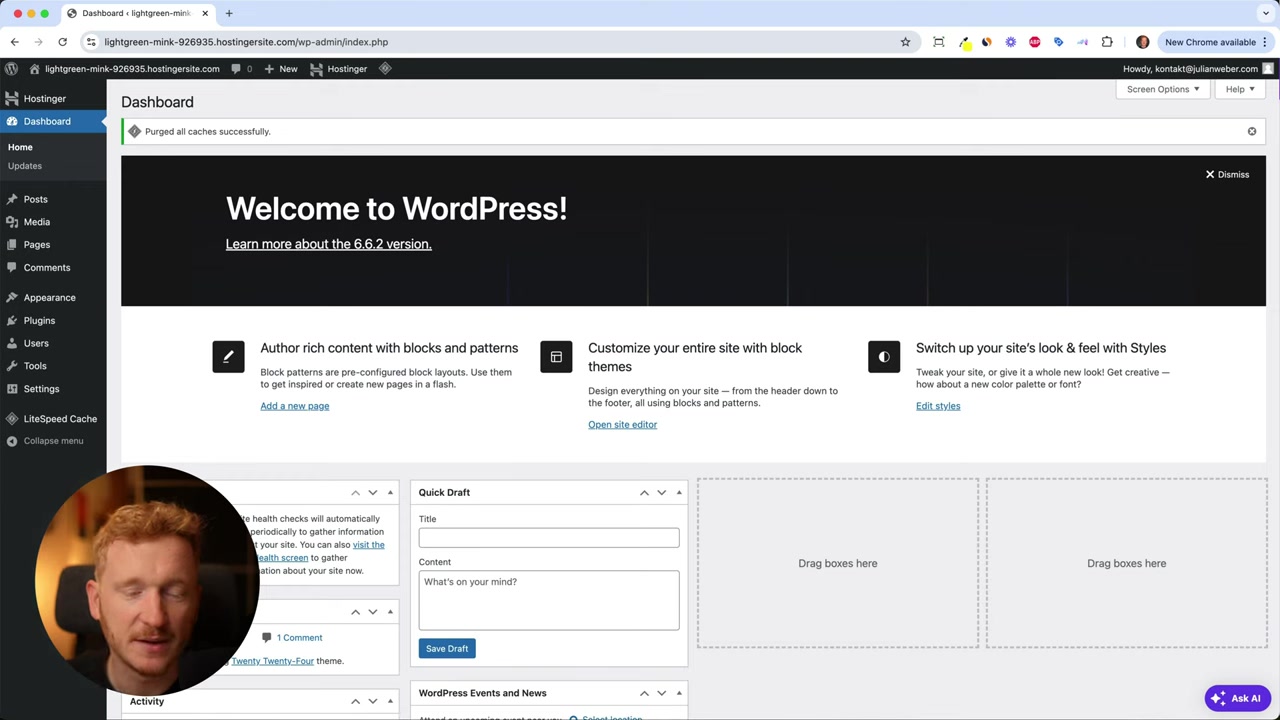1280x720 pixels.
Task: Click the Add a new page link
Action: pyautogui.click(x=294, y=406)
